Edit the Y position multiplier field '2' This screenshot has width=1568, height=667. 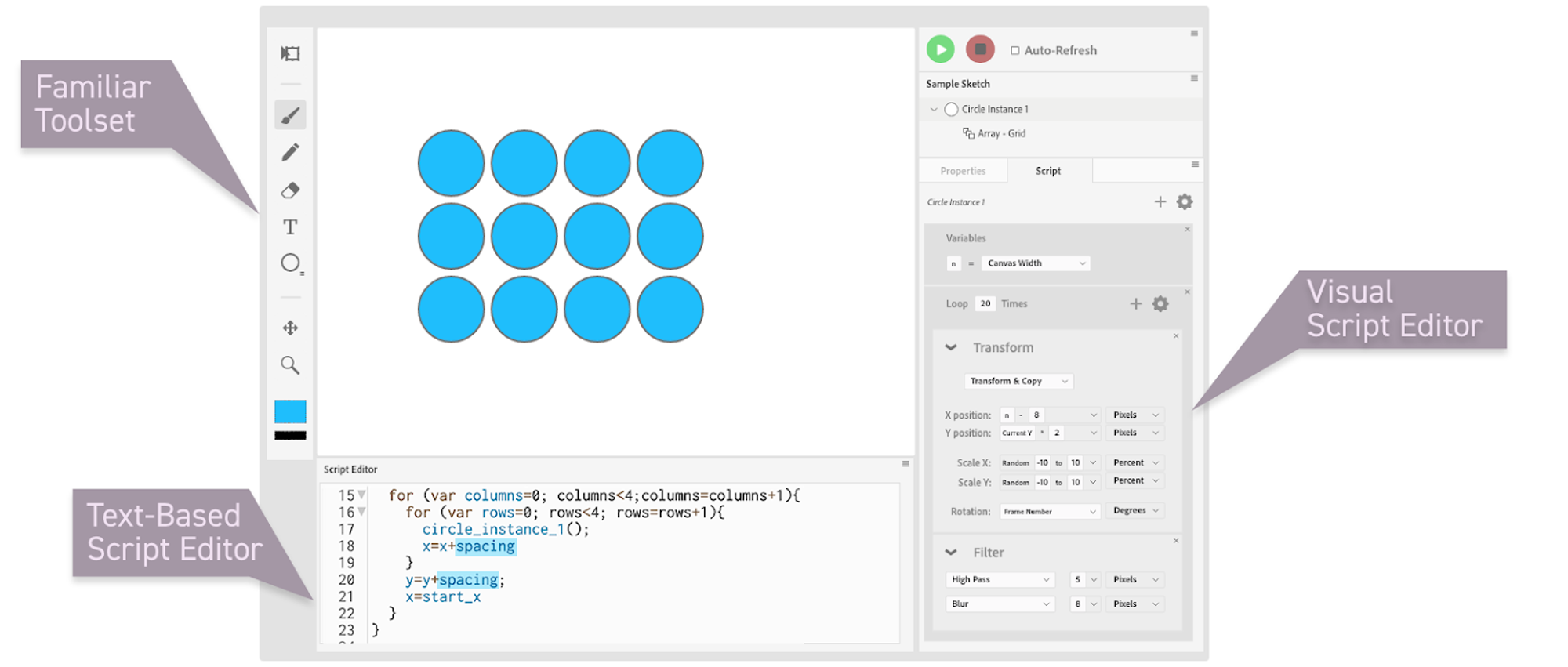1057,433
